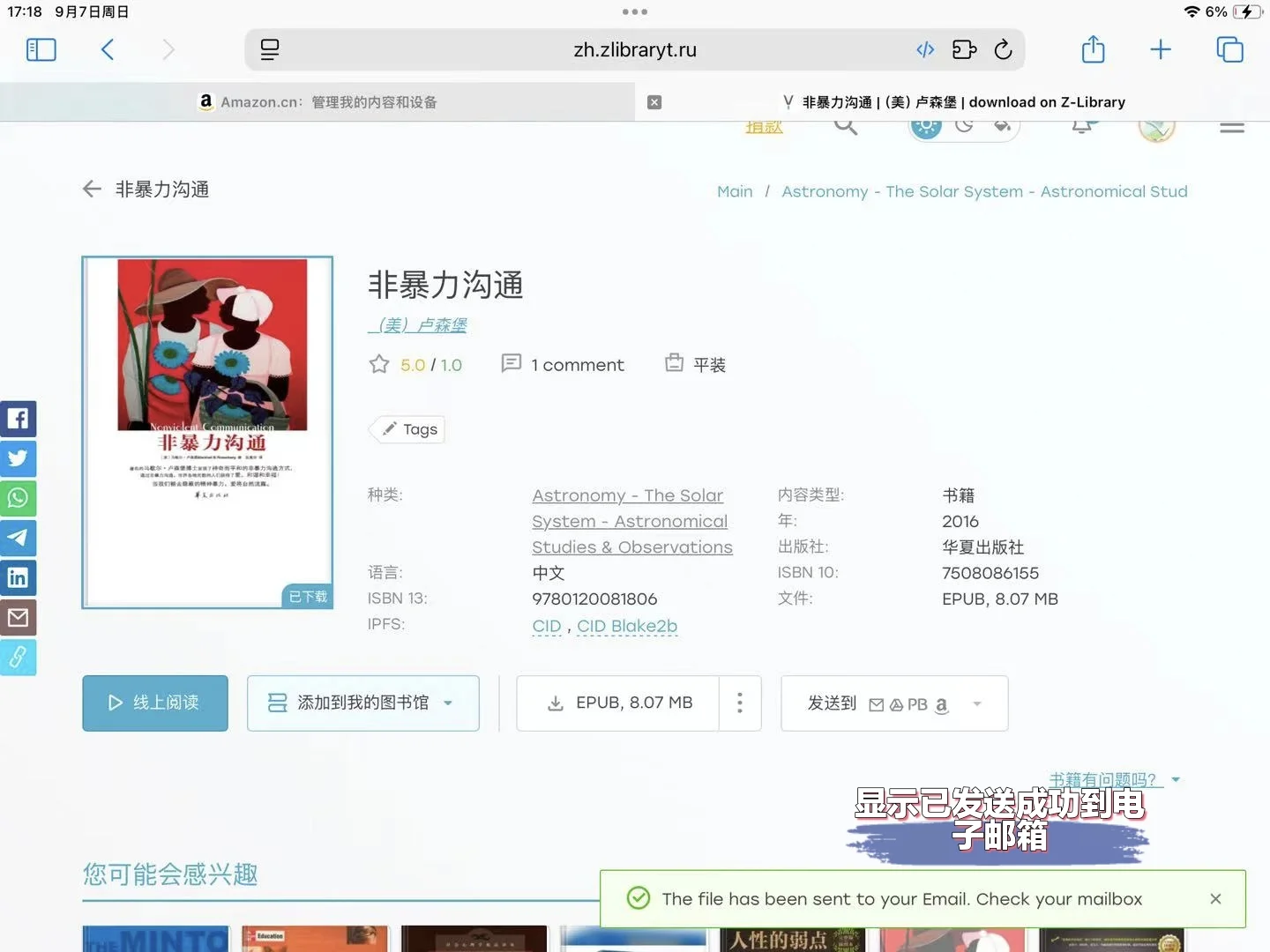This screenshot has height=952, width=1270.
Task: Open the Astronomy - The Solar System breadcrumb
Action: [x=984, y=191]
